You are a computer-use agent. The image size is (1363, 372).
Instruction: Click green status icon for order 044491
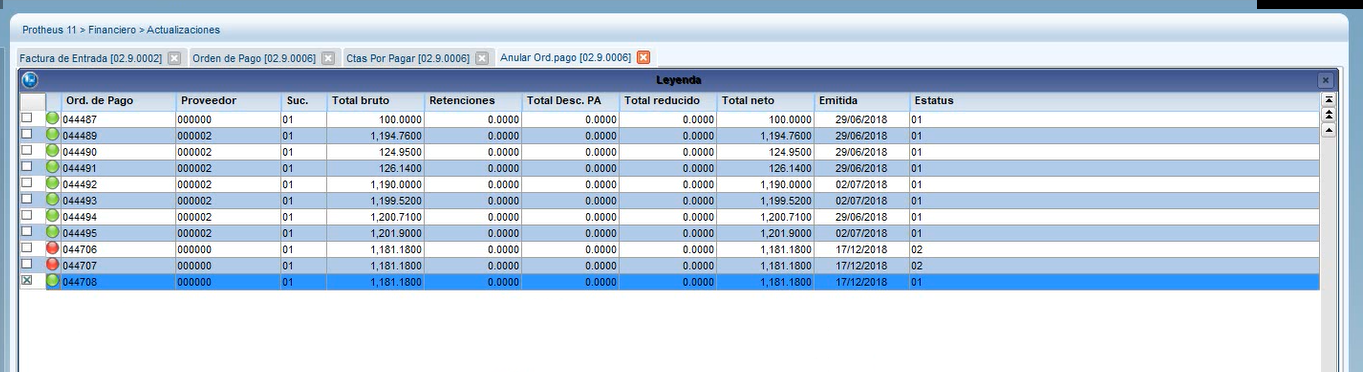coord(53,167)
